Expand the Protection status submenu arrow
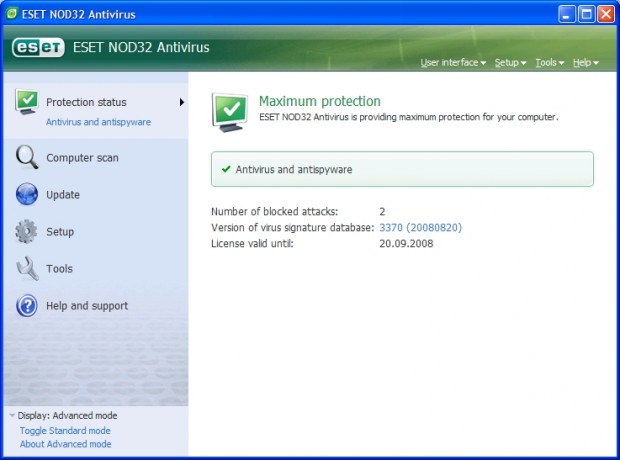 click(181, 102)
